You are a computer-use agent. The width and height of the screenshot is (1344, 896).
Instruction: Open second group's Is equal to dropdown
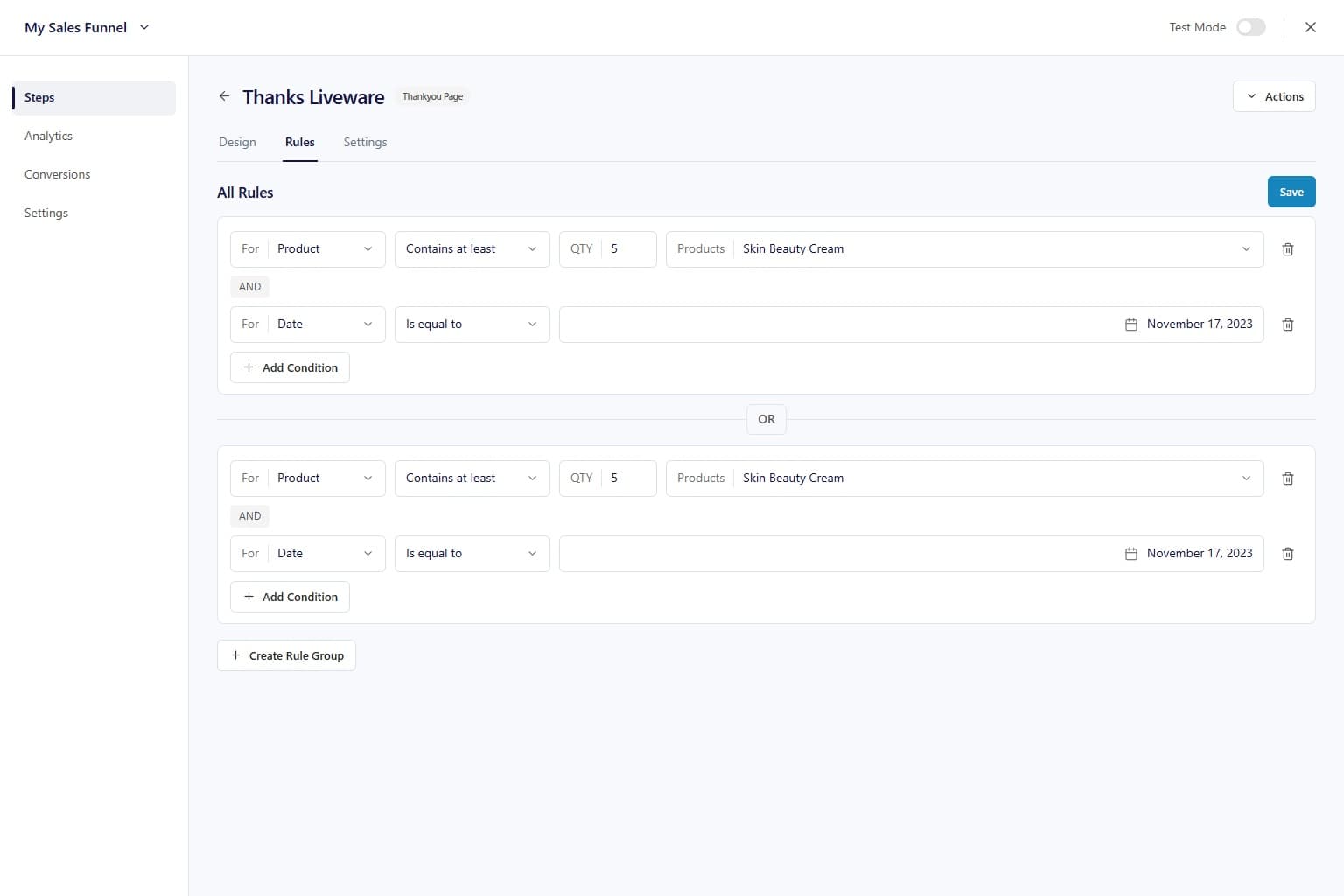click(x=472, y=554)
